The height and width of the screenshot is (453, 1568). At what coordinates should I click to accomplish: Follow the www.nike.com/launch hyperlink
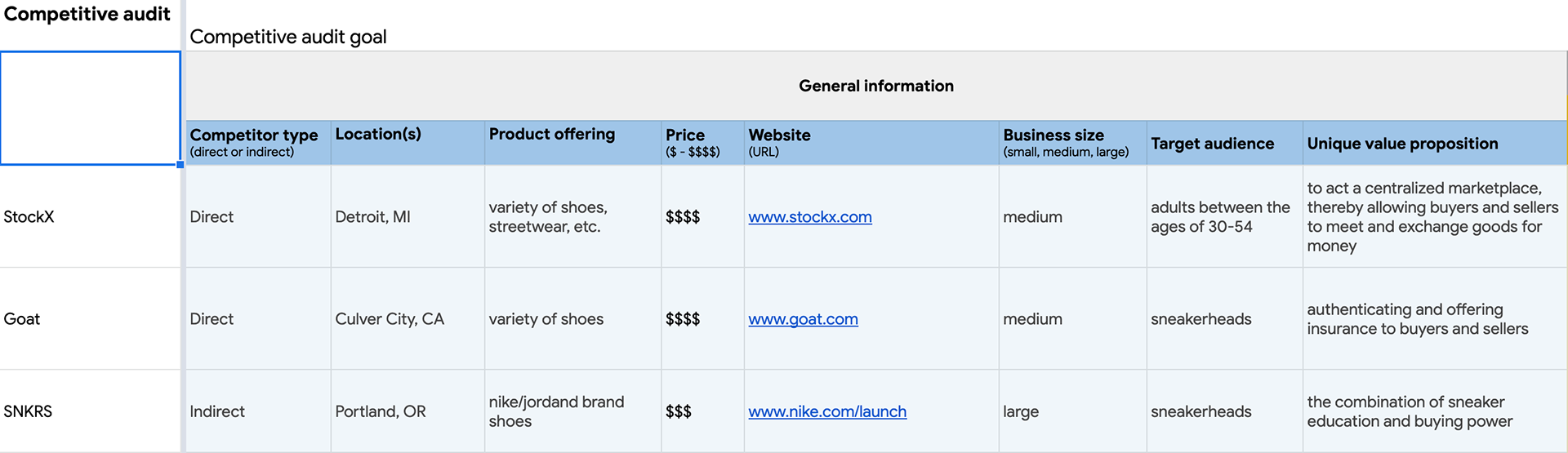[x=826, y=412]
